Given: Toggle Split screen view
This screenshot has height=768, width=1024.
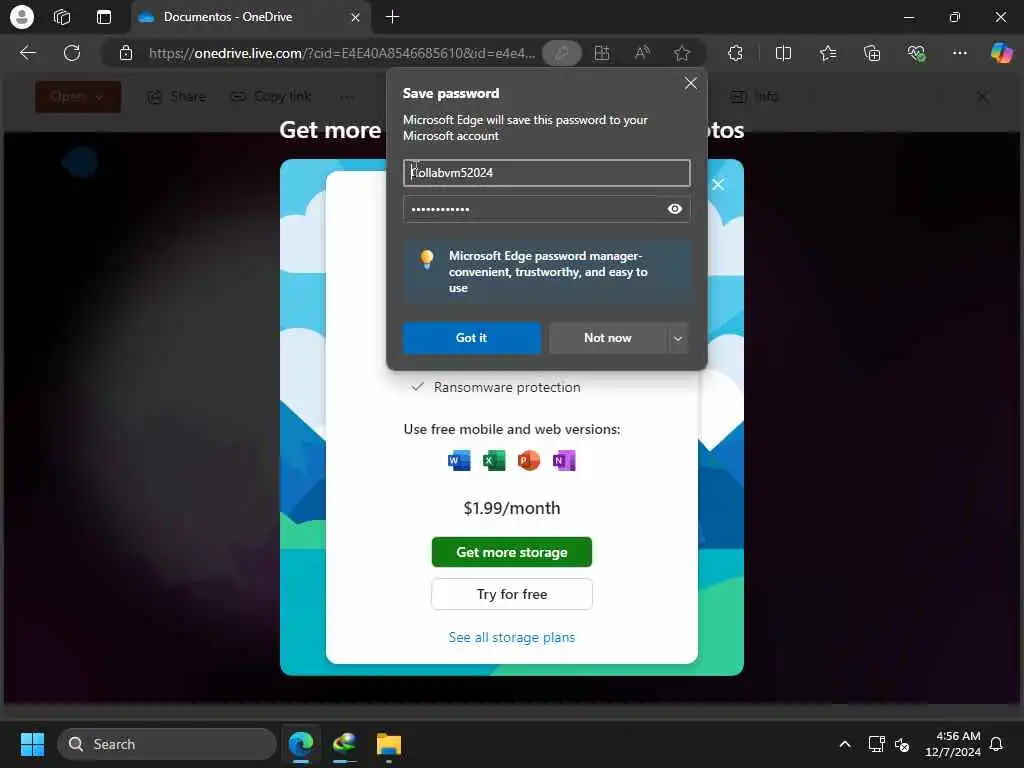Looking at the screenshot, I should click(x=782, y=53).
